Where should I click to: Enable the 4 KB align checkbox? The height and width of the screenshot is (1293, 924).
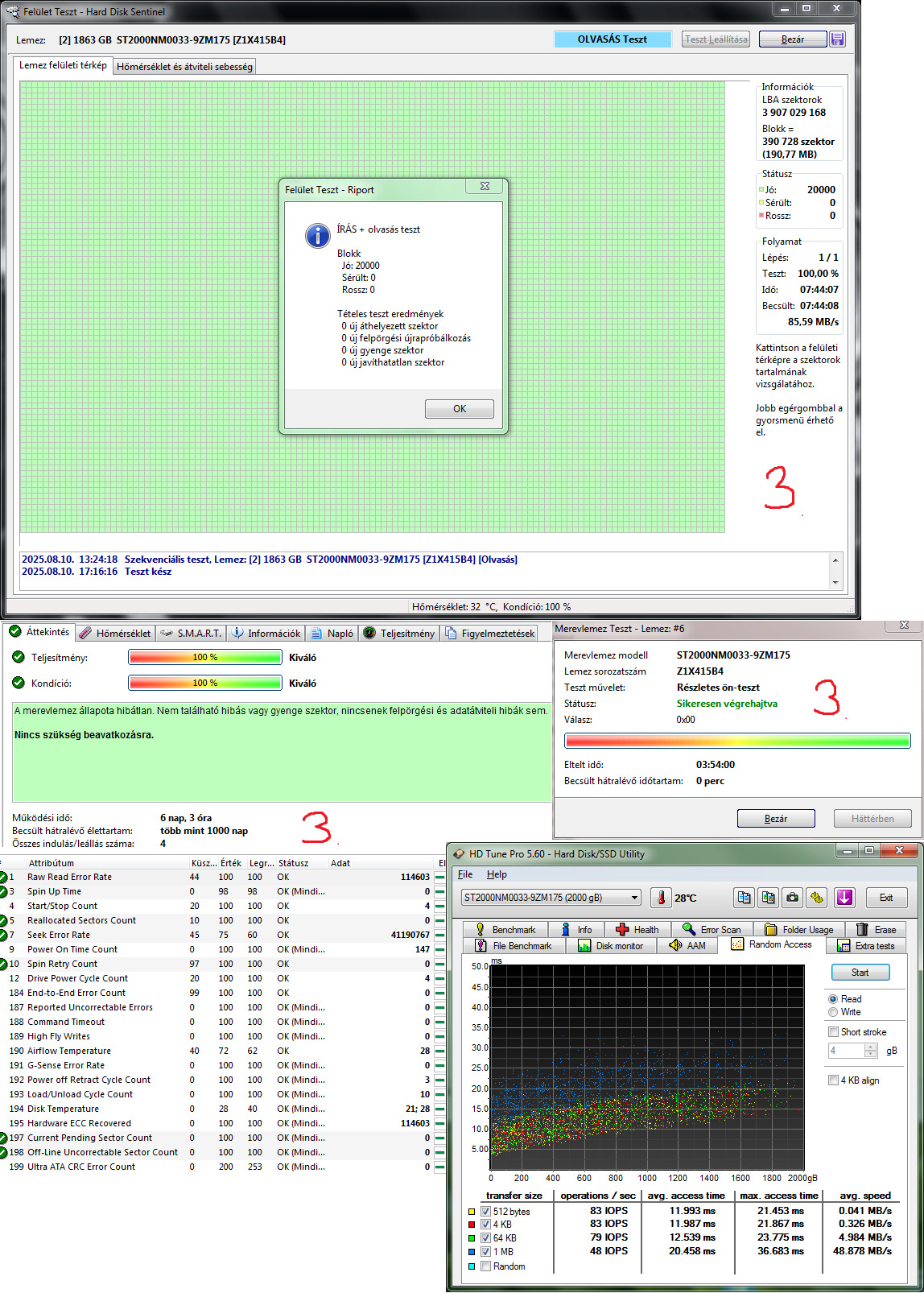point(833,1080)
